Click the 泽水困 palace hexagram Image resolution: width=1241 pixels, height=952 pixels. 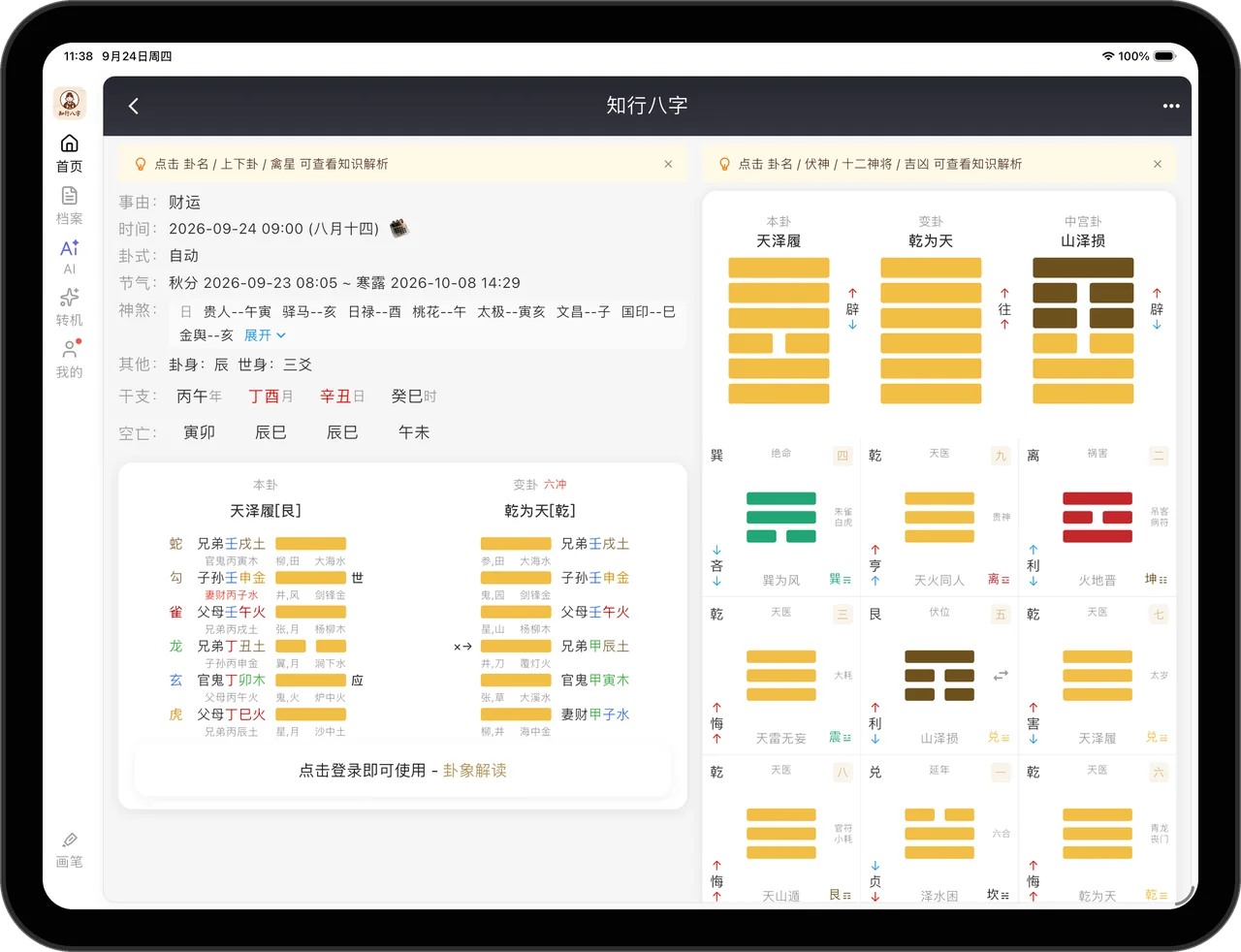(939, 834)
